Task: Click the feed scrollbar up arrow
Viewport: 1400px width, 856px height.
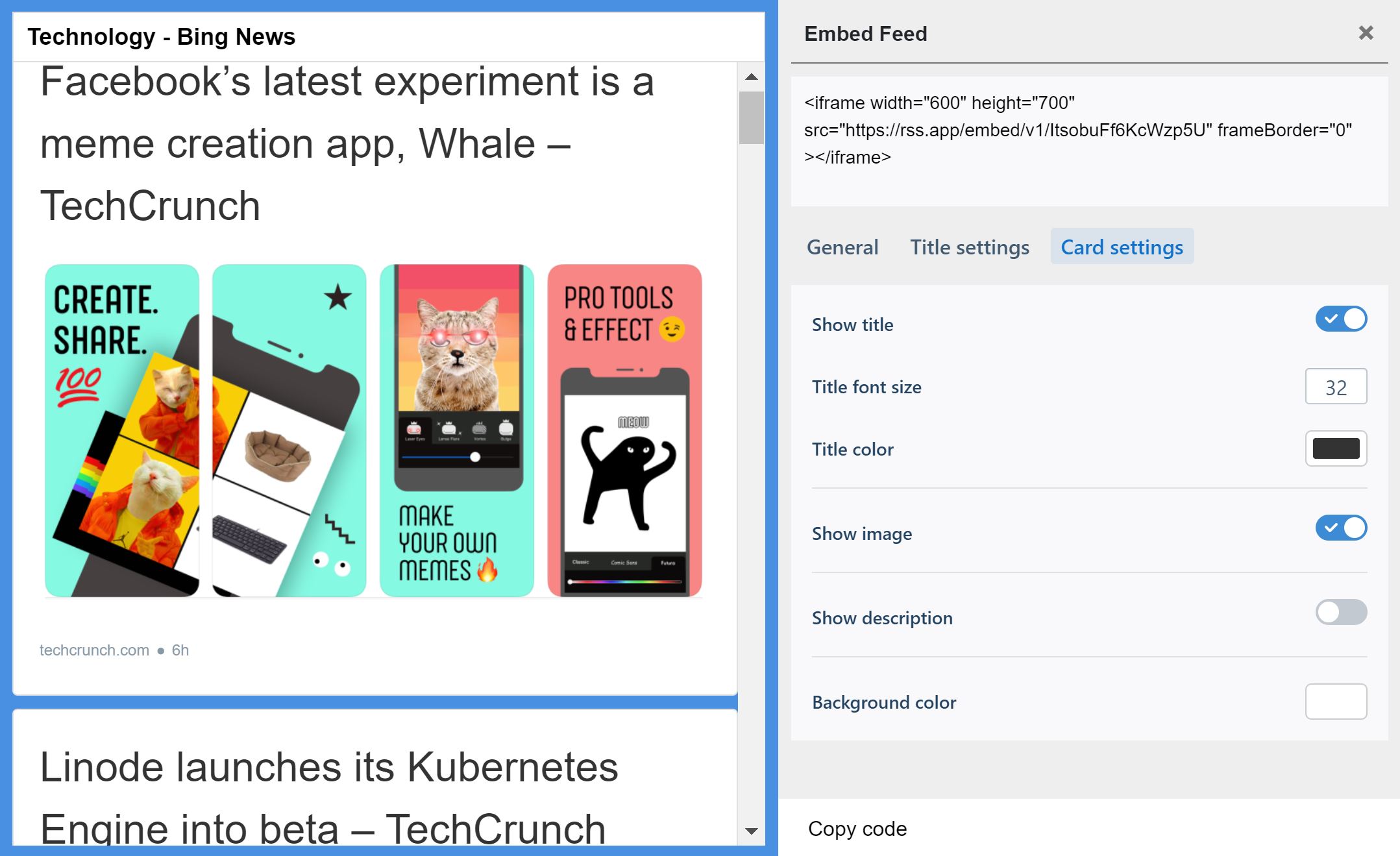Action: pyautogui.click(x=752, y=77)
